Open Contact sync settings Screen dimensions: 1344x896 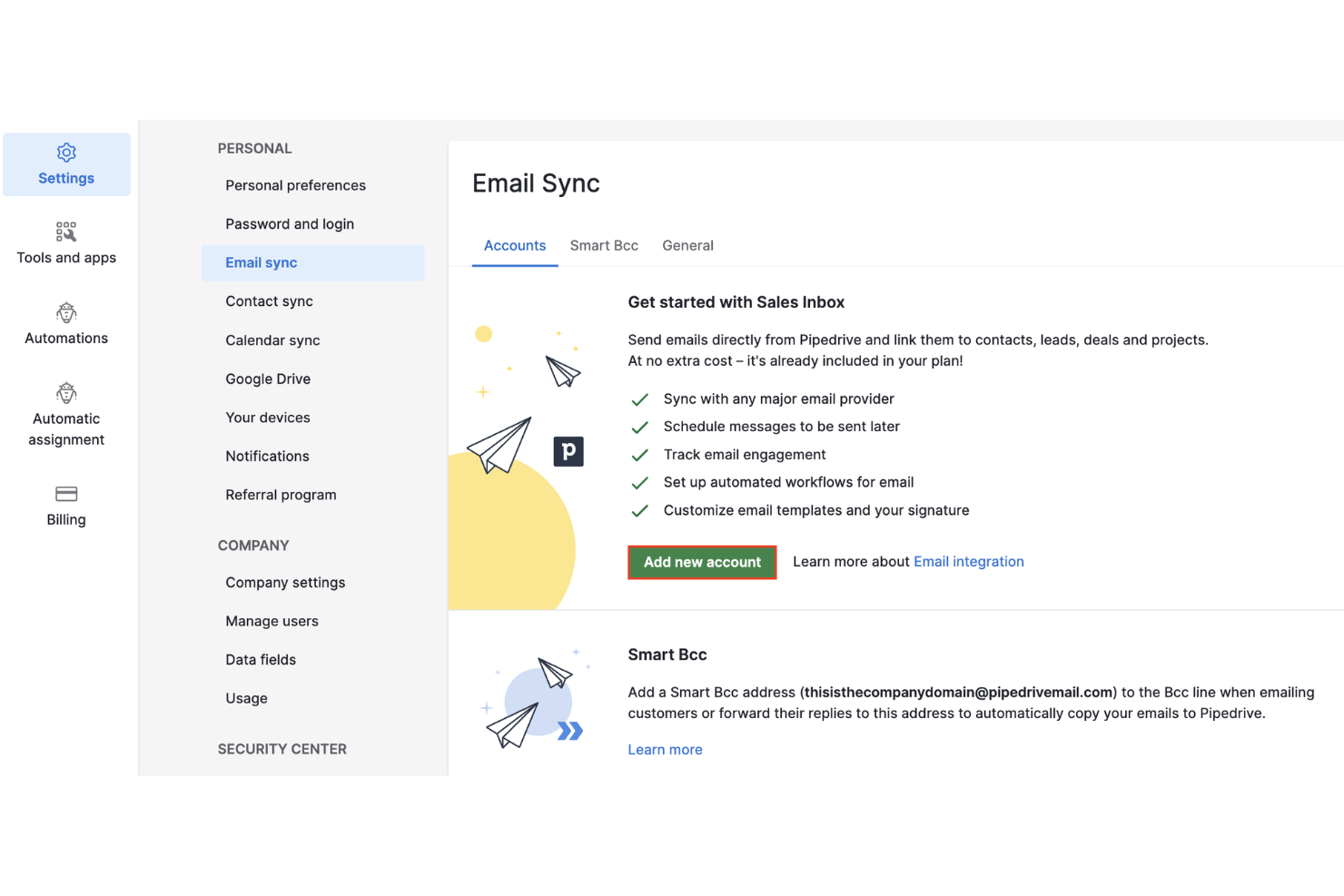point(269,300)
